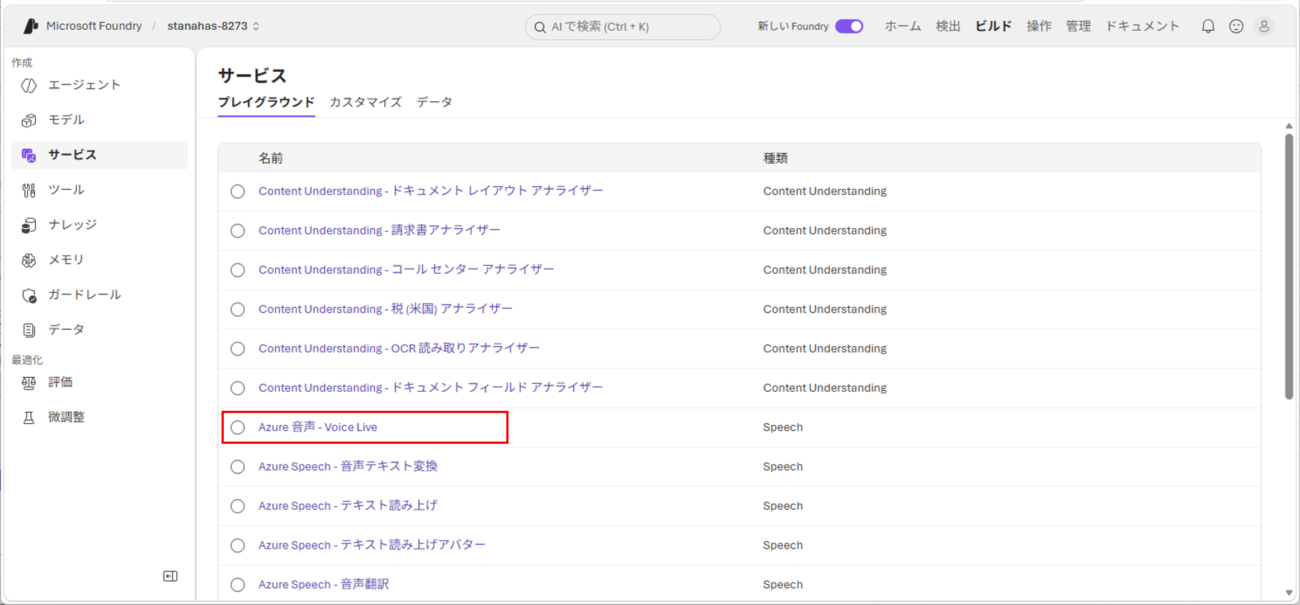Open the stanahas-8273 project dropdown

(x=213, y=26)
